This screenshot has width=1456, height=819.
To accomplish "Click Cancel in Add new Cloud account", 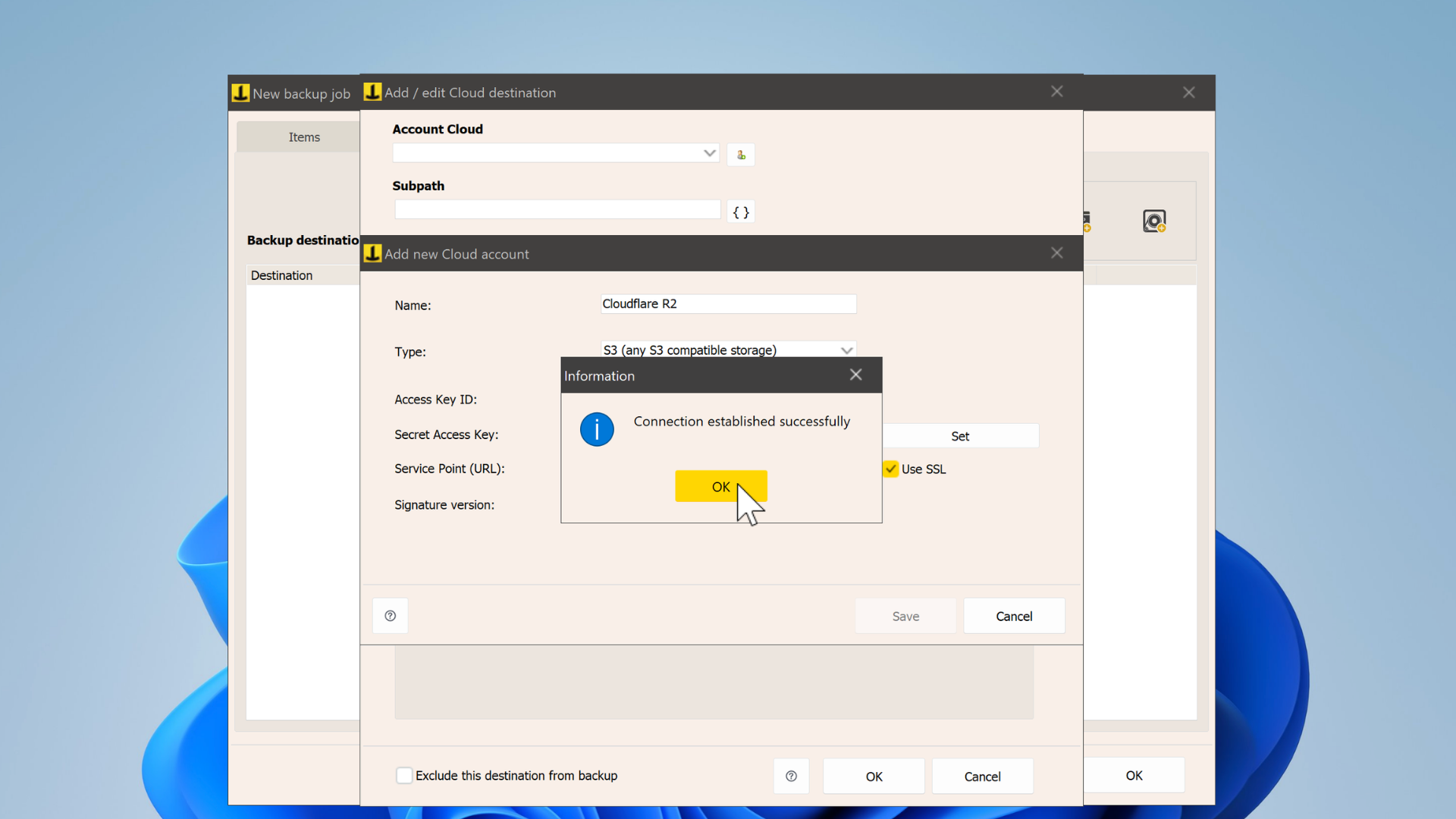I will point(1014,616).
